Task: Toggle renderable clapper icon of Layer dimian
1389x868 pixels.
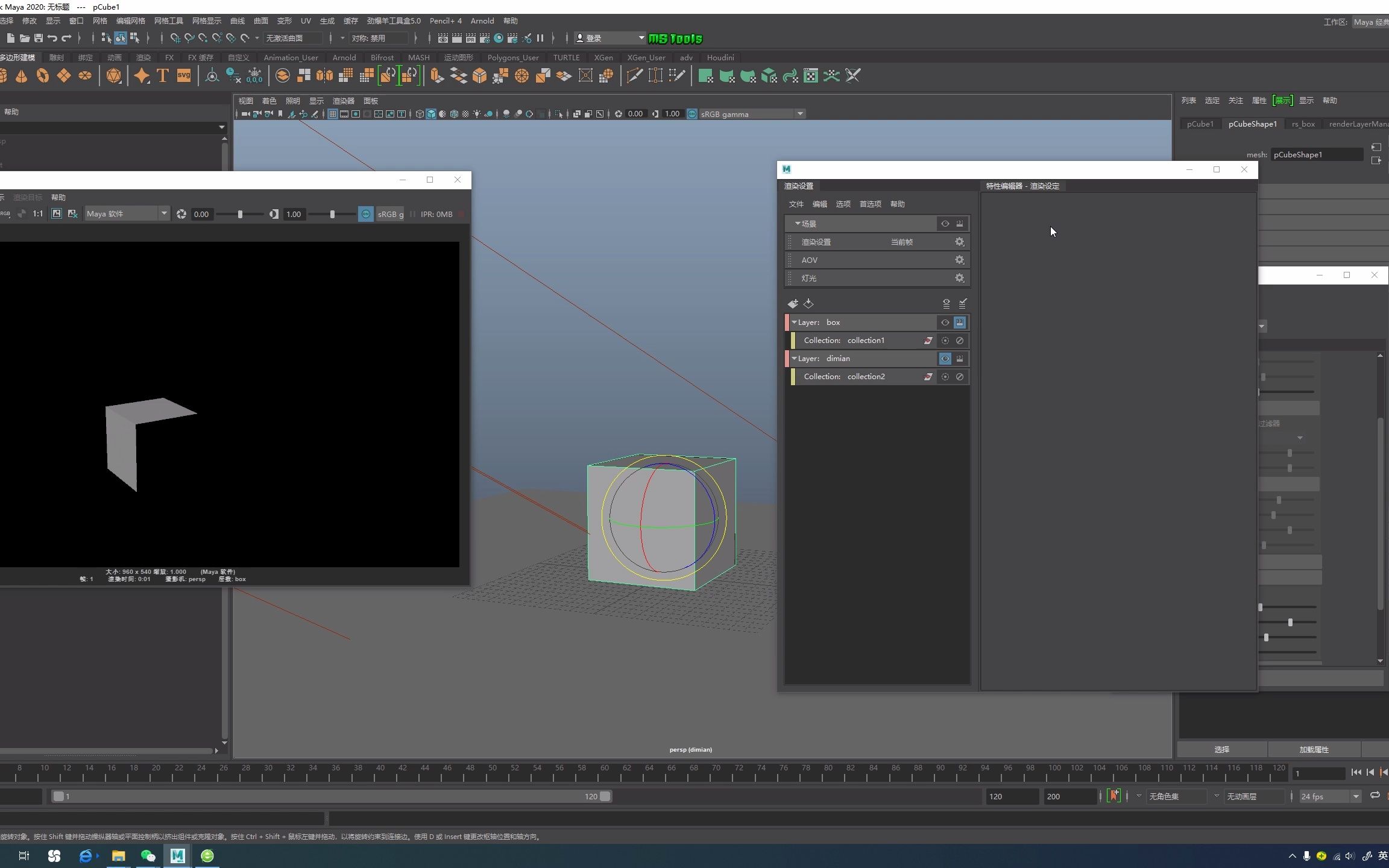Action: (x=960, y=359)
